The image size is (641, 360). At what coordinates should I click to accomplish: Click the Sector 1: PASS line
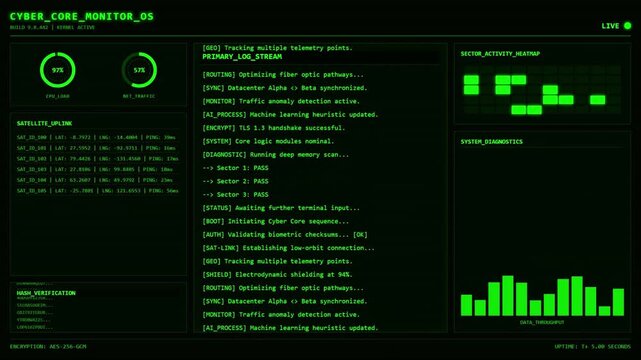235,168
